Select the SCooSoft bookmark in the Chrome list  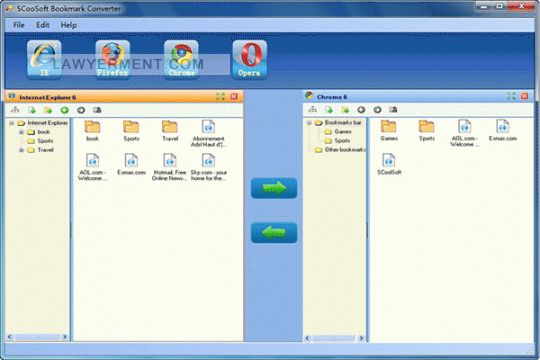point(389,164)
